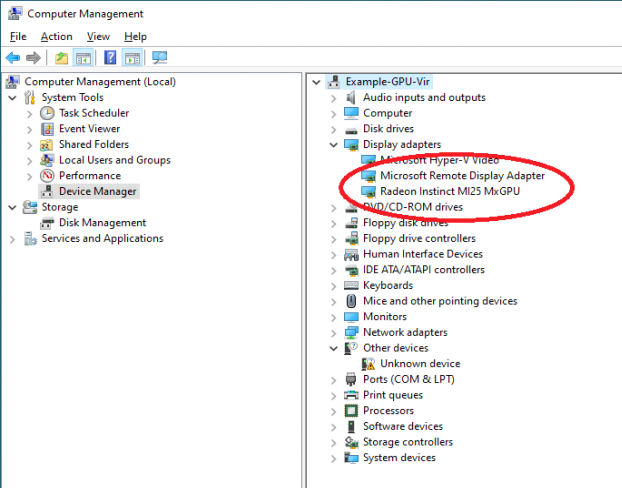Click the Event Viewer icon
This screenshot has width=622, height=488.
tap(47, 129)
